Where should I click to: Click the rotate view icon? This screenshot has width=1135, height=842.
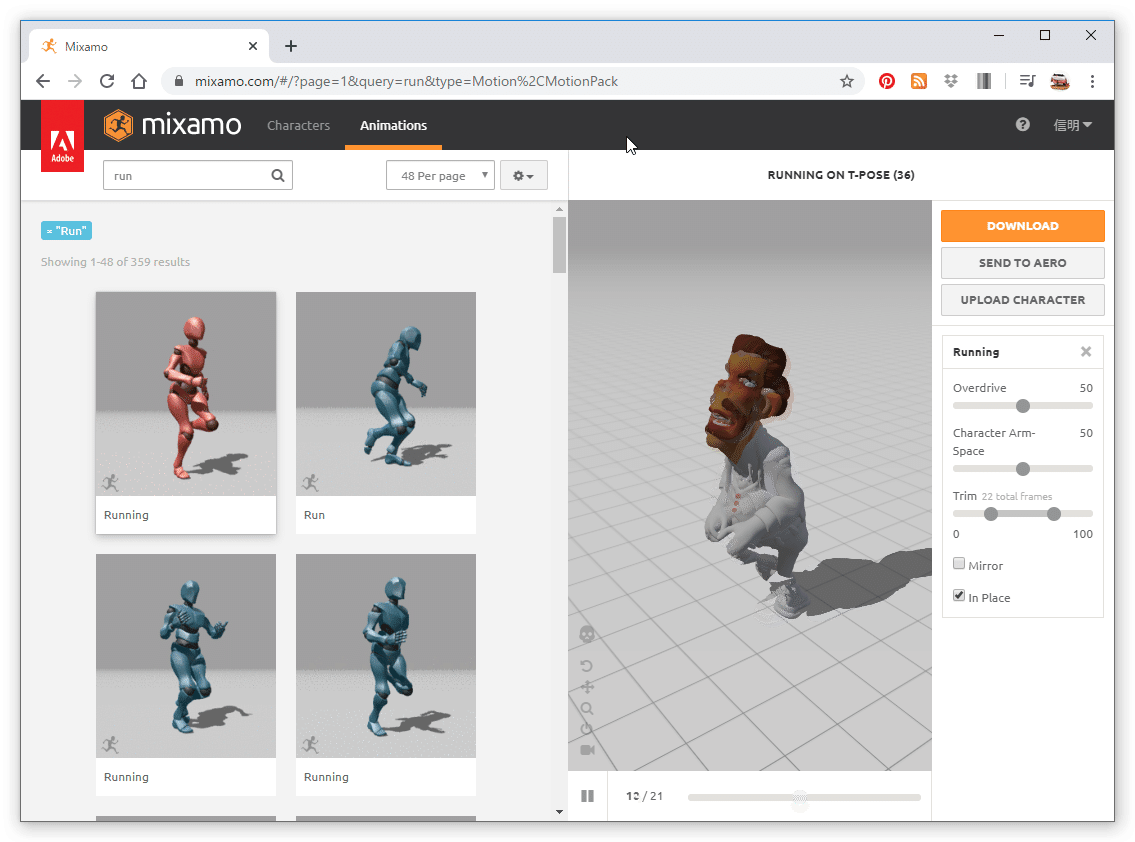click(x=586, y=665)
